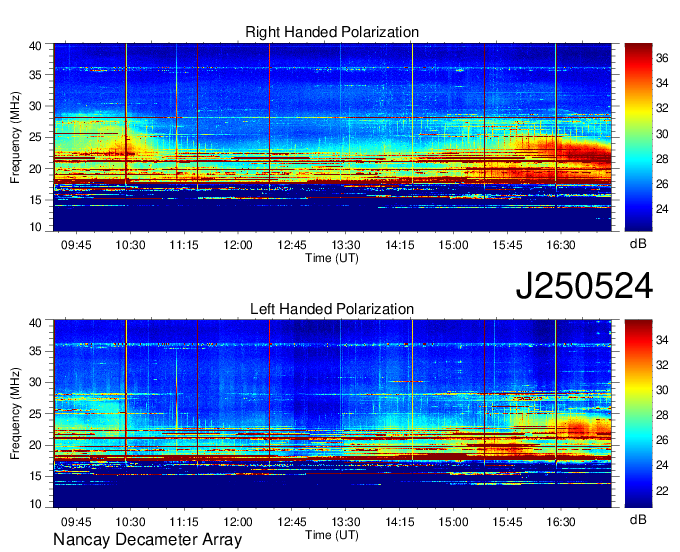680x552 pixels.
Task: Click the Left Handed Polarization spectrogram image
Action: 332,414
